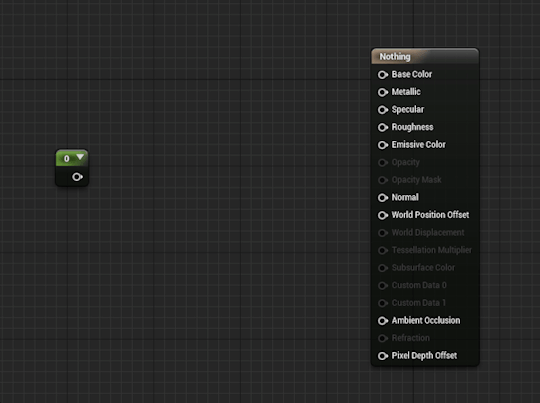Click the disabled World Displacement pin
This screenshot has height=403, width=540.
383,233
